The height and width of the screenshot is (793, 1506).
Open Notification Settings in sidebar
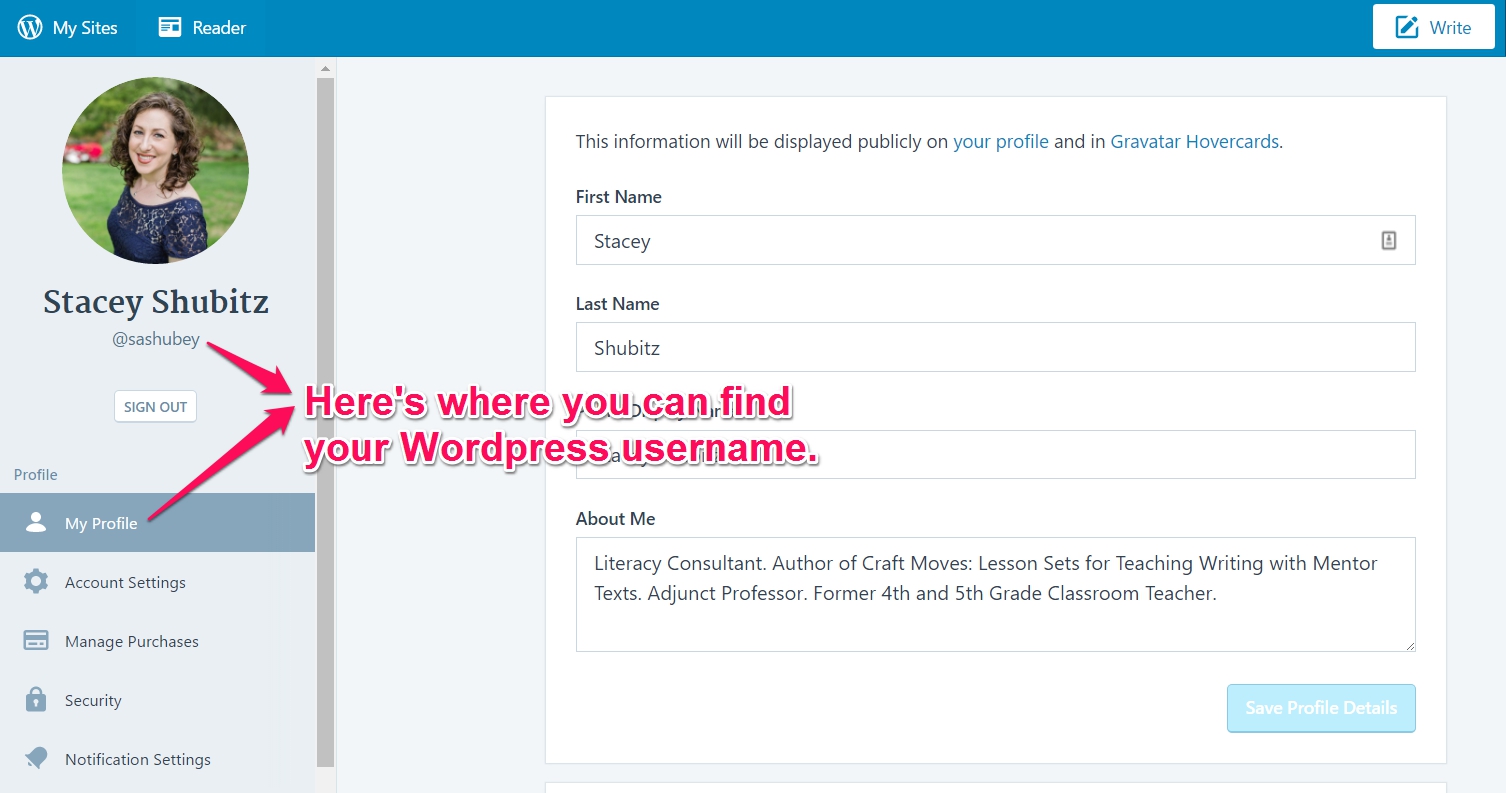(137, 759)
